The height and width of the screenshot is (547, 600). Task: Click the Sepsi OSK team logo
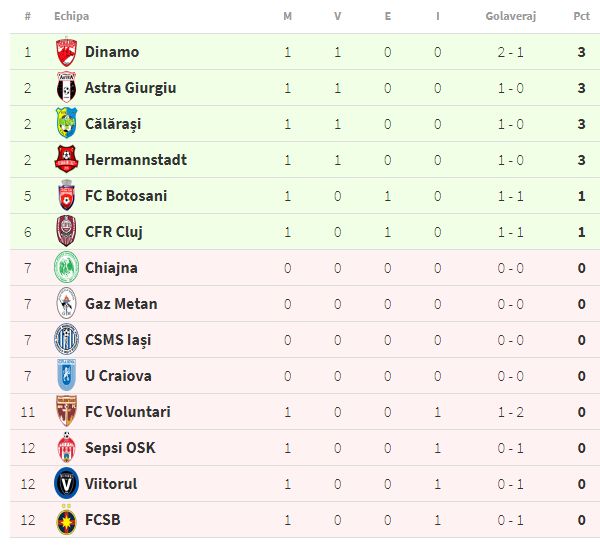[66, 448]
